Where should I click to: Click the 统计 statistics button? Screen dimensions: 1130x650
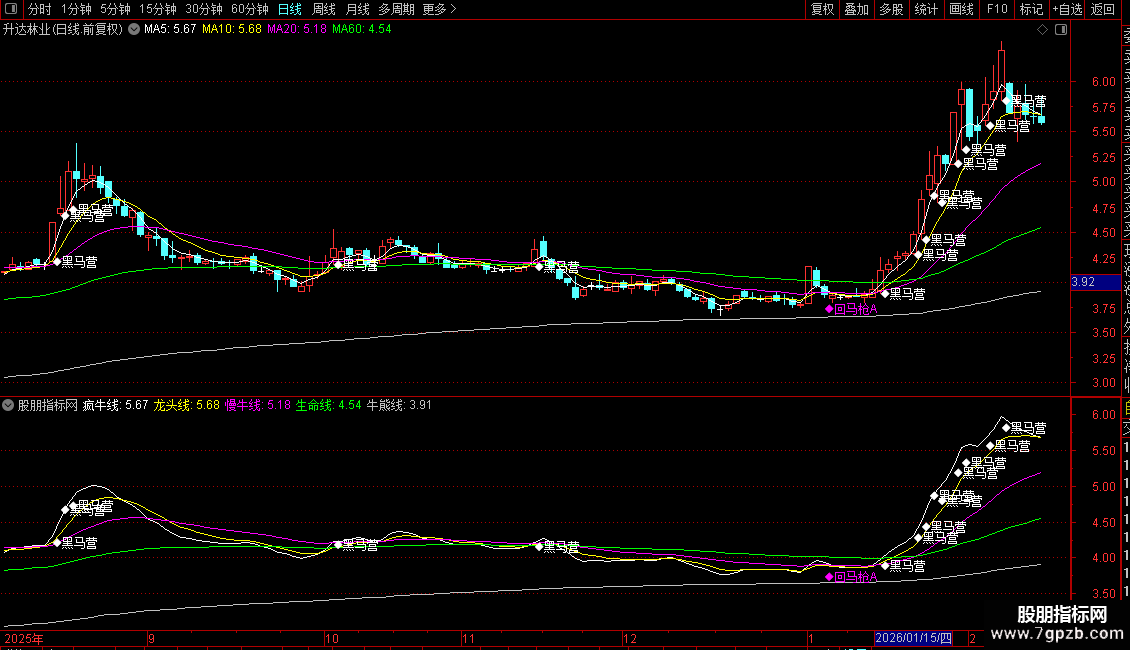click(926, 10)
